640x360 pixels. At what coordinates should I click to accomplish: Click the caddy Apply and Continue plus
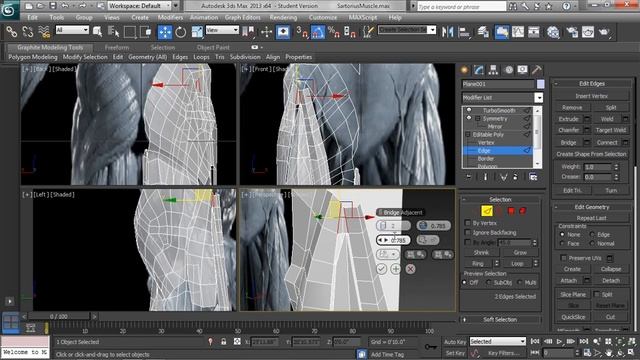click(396, 269)
